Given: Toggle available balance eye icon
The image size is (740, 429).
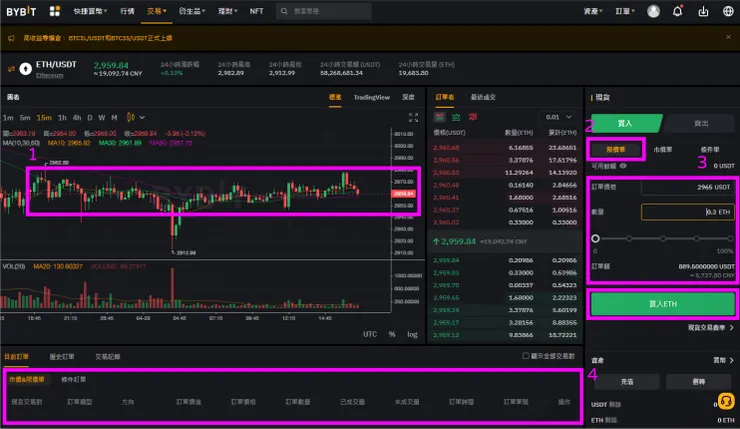Looking at the screenshot, I should point(623,166).
